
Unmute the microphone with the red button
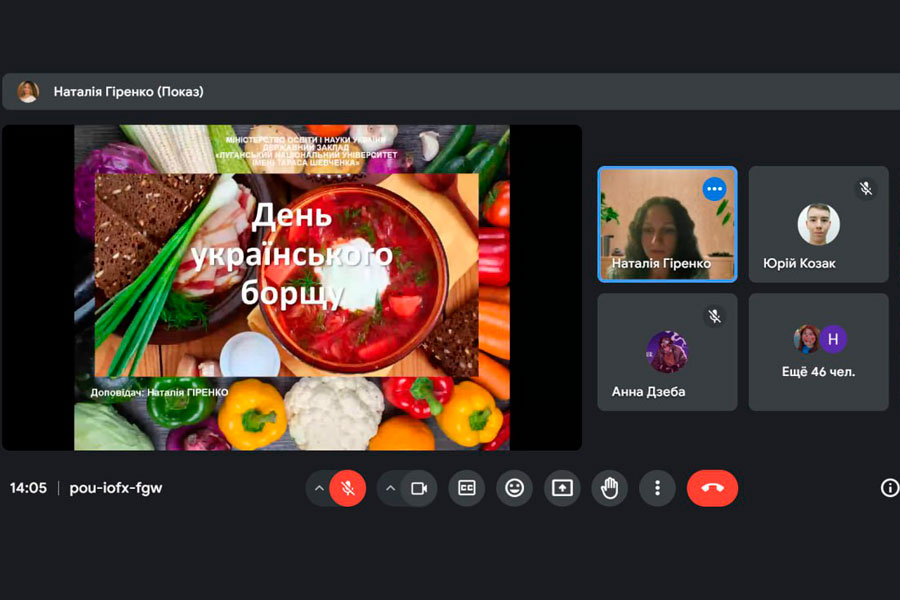coord(348,488)
